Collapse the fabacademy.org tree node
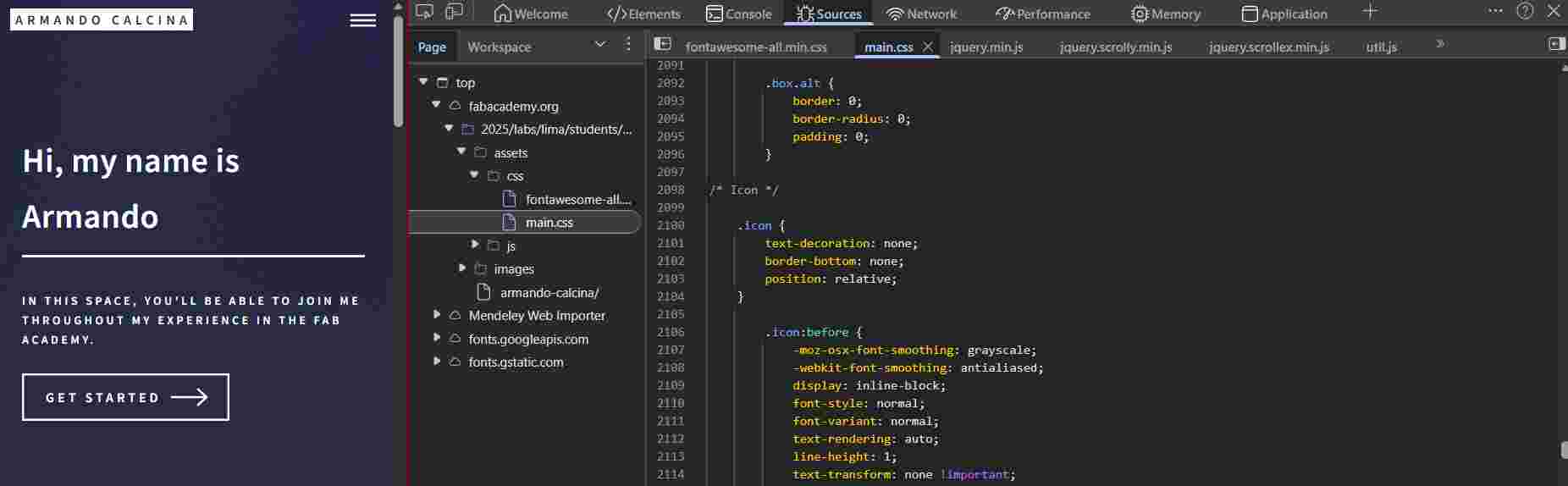 [x=436, y=105]
